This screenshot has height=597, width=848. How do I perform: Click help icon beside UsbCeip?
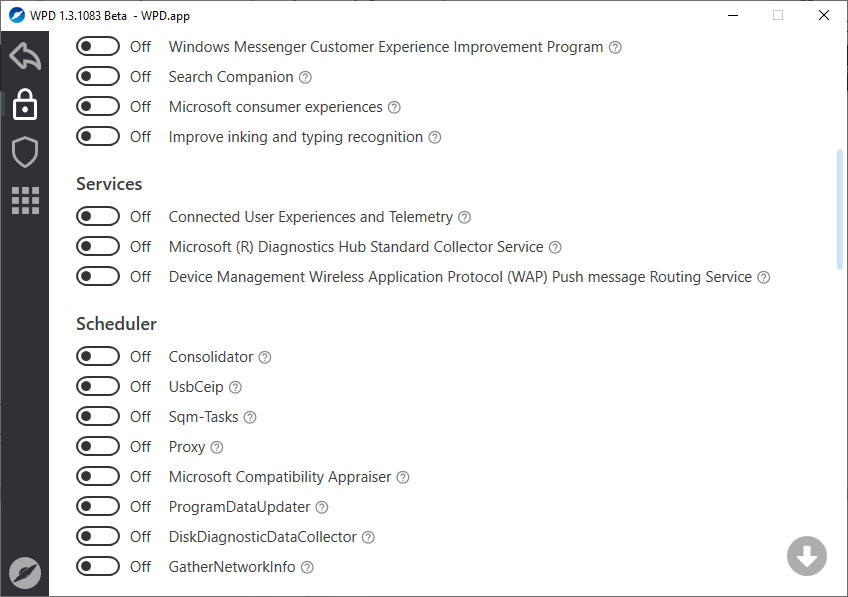235,387
